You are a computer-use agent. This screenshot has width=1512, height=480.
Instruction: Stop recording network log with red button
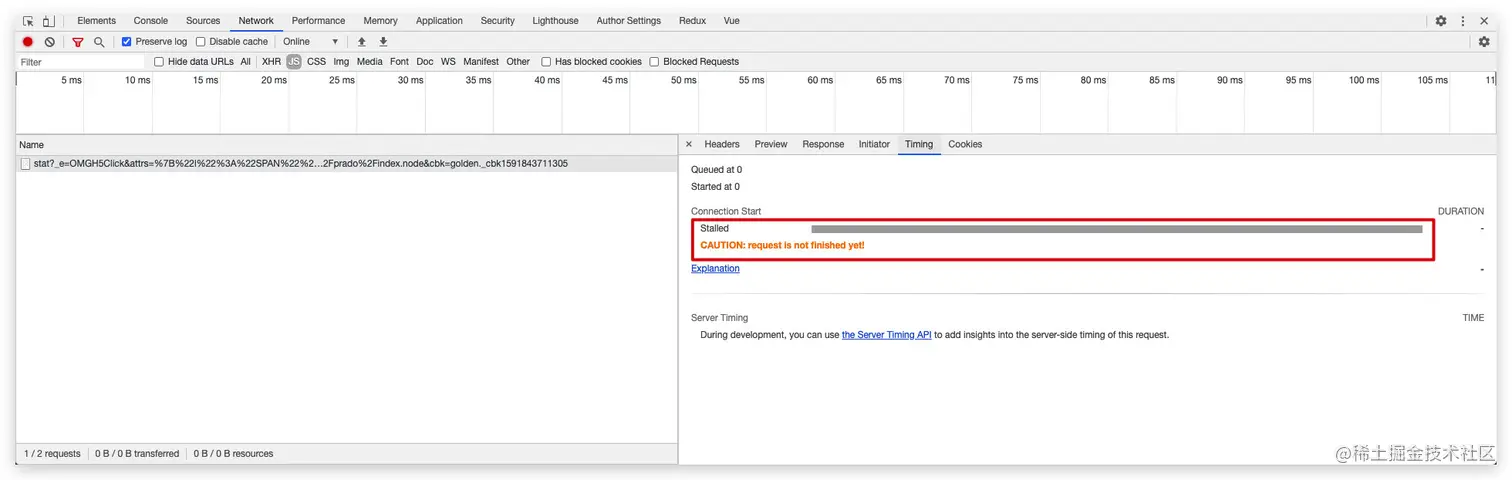click(28, 42)
